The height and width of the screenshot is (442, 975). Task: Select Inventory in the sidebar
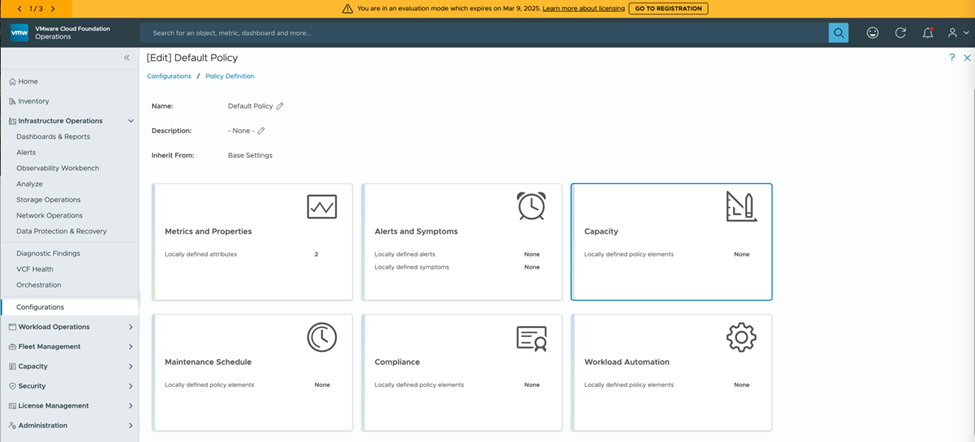tap(33, 101)
